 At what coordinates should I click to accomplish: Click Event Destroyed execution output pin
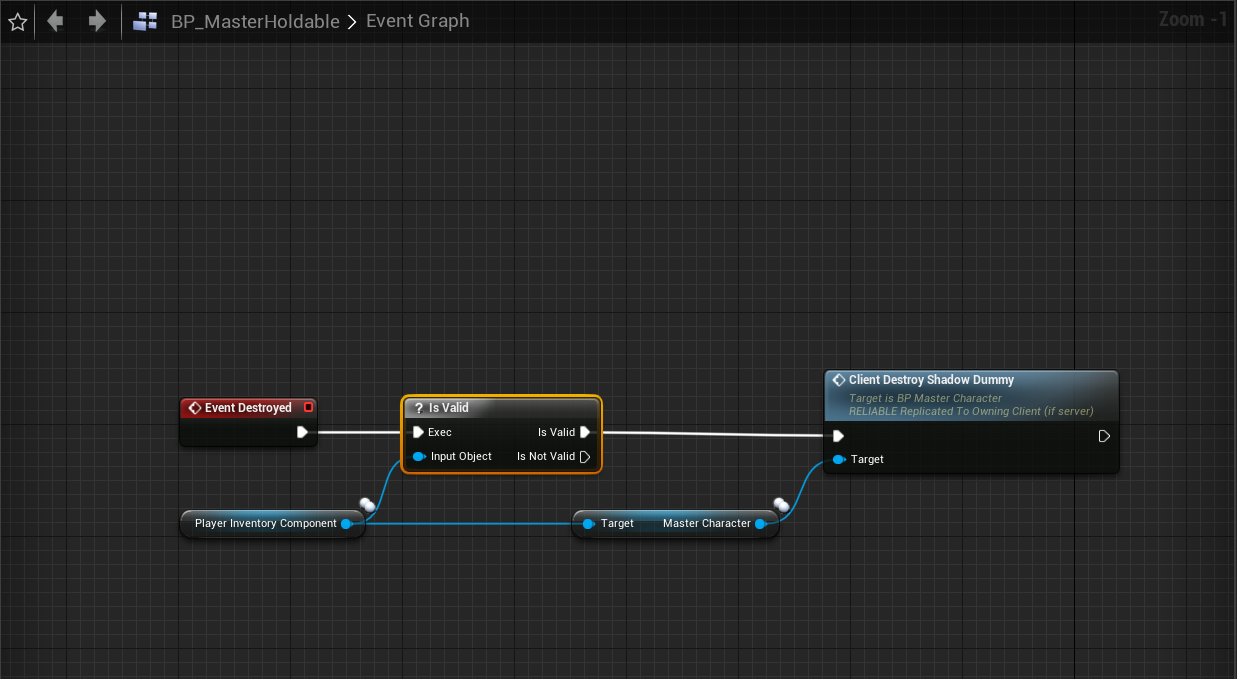302,433
